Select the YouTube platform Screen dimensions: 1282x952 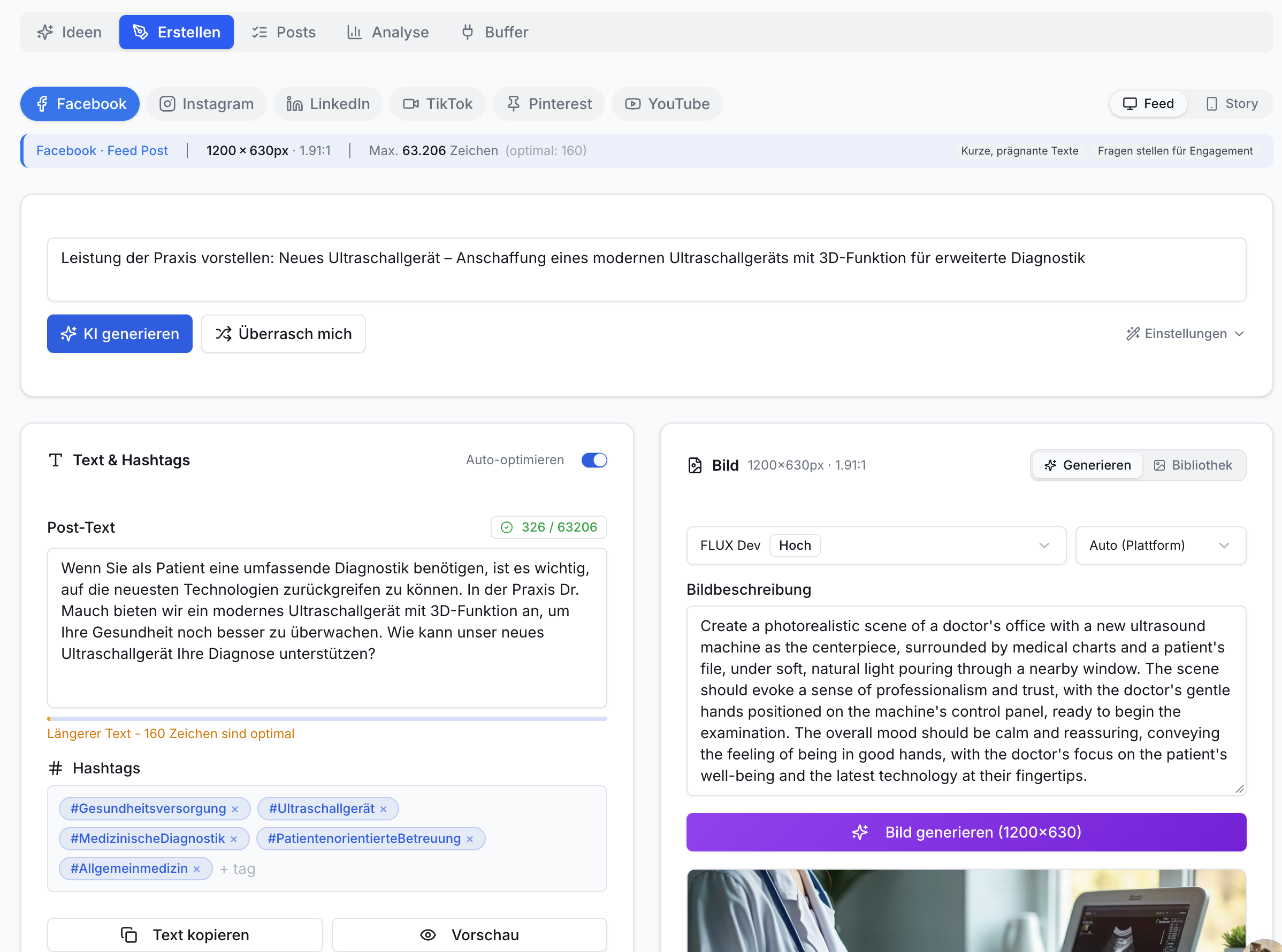coord(667,104)
